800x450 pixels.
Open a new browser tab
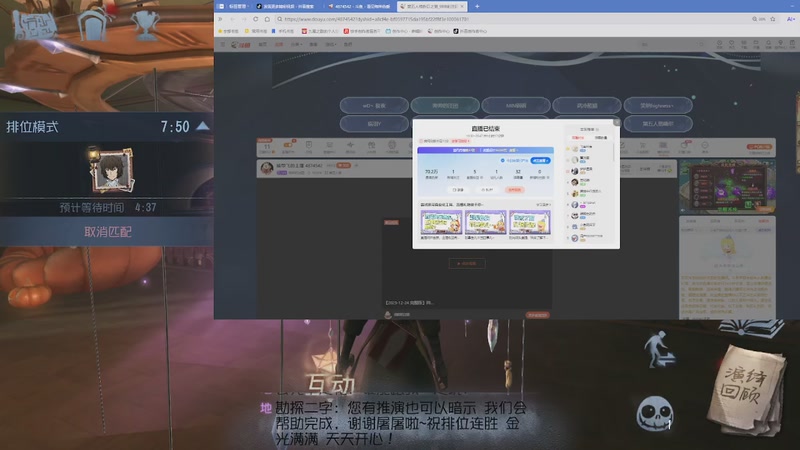(477, 6)
